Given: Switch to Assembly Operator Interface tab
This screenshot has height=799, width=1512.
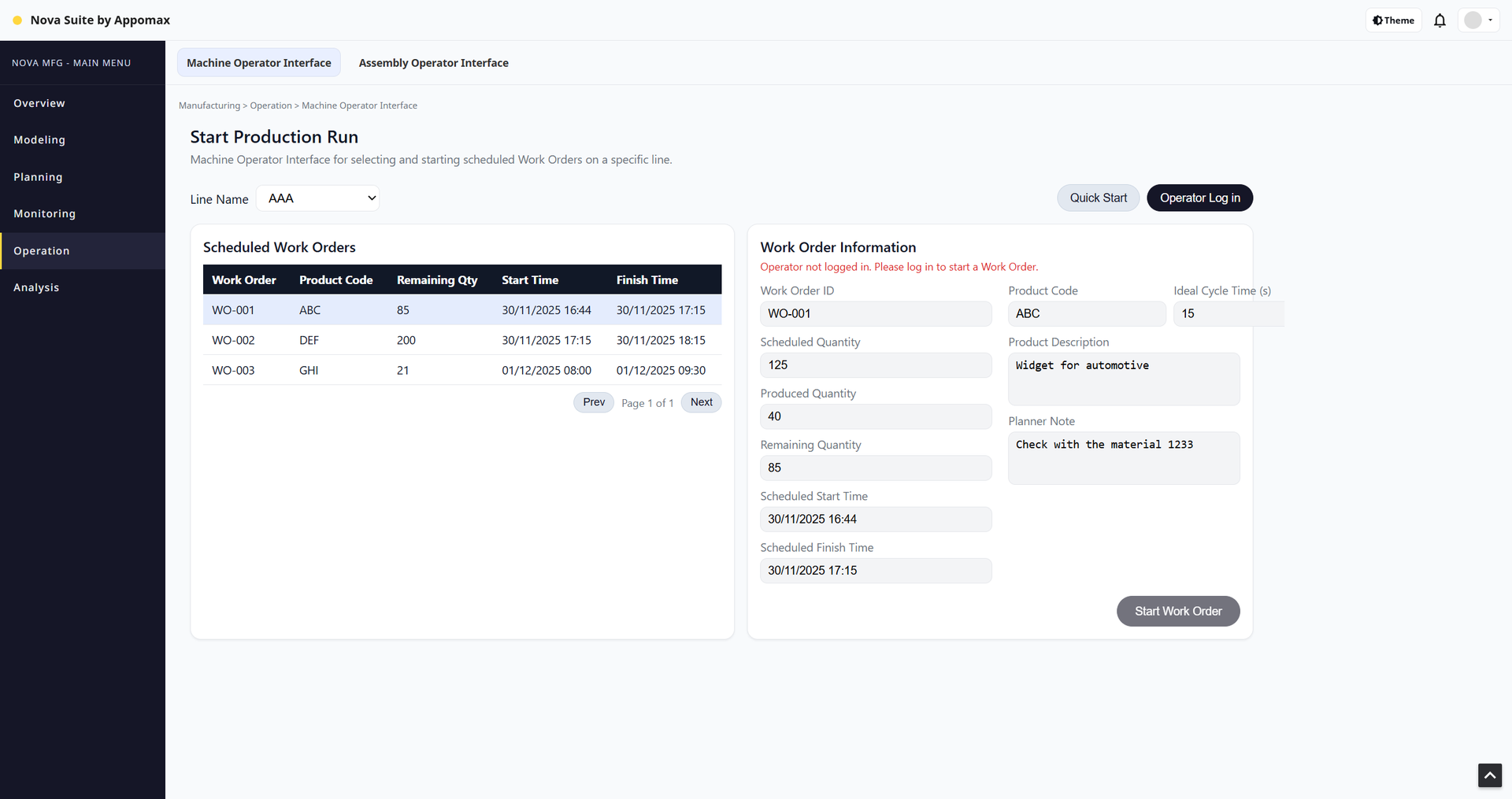Looking at the screenshot, I should 433,63.
